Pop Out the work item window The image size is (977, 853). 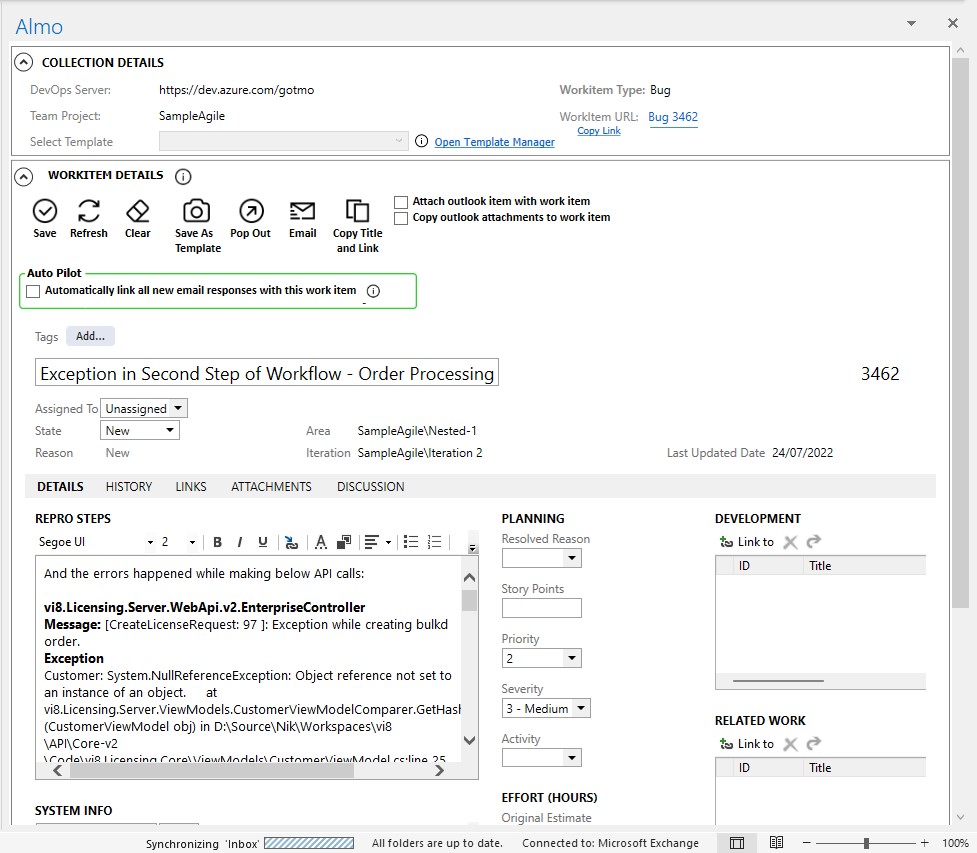(251, 212)
